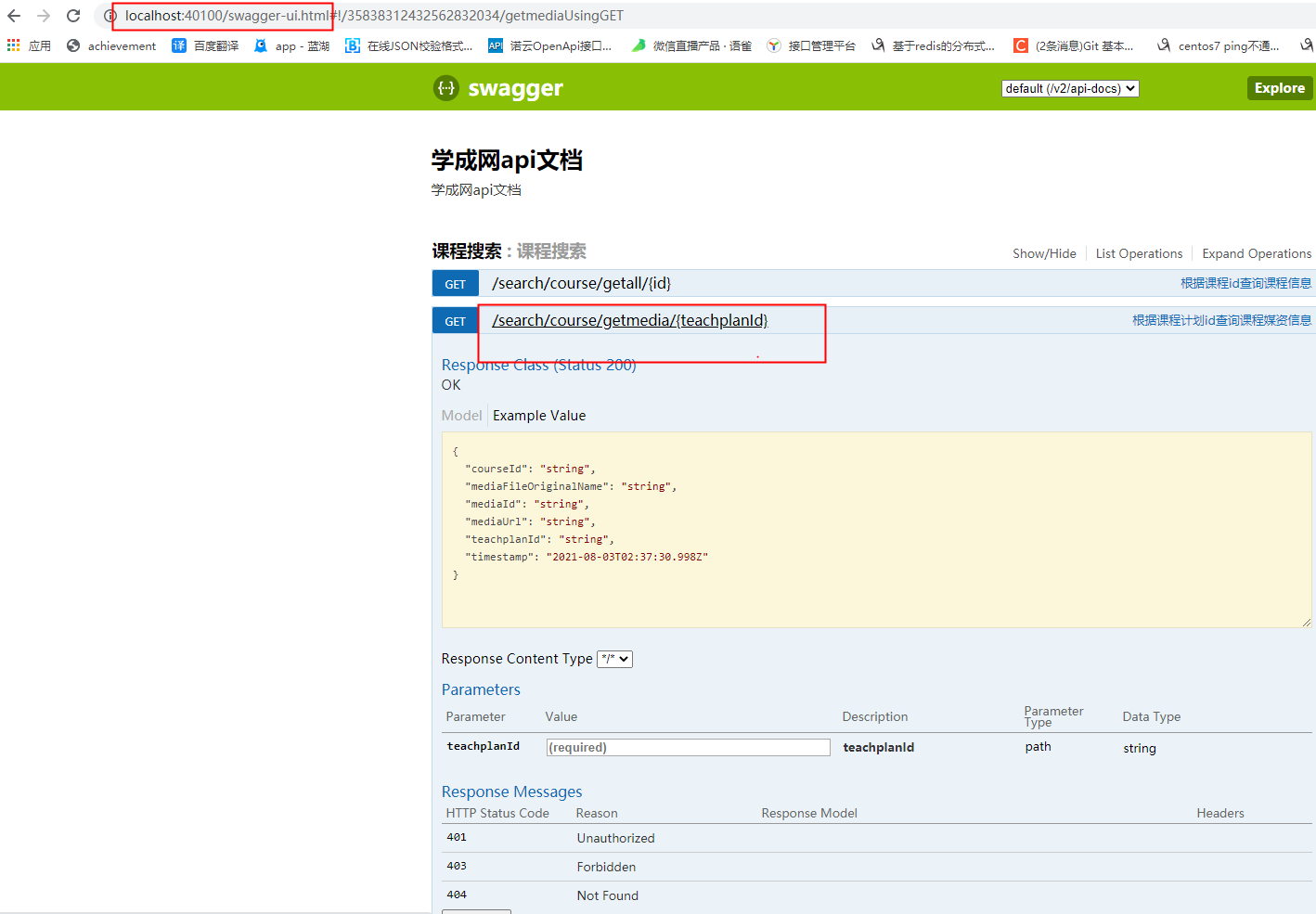This screenshot has width=1316, height=914.
Task: Click the example JSON response box
Action: 877,530
